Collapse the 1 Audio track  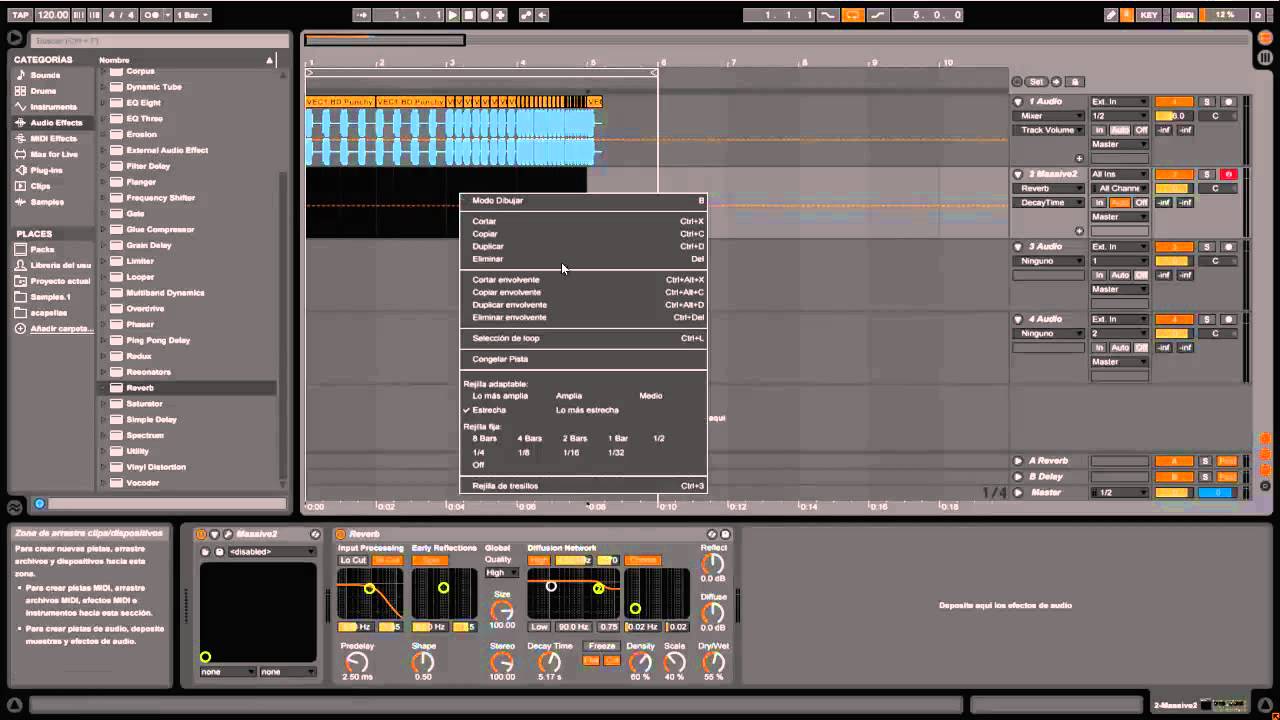point(1018,102)
